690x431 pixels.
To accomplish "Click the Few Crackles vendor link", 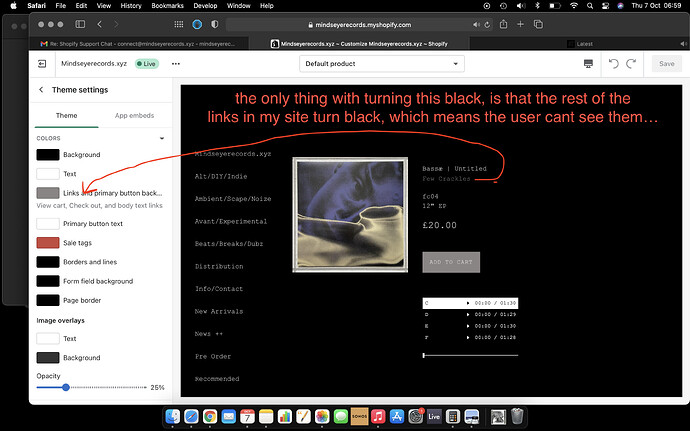I will point(446,179).
